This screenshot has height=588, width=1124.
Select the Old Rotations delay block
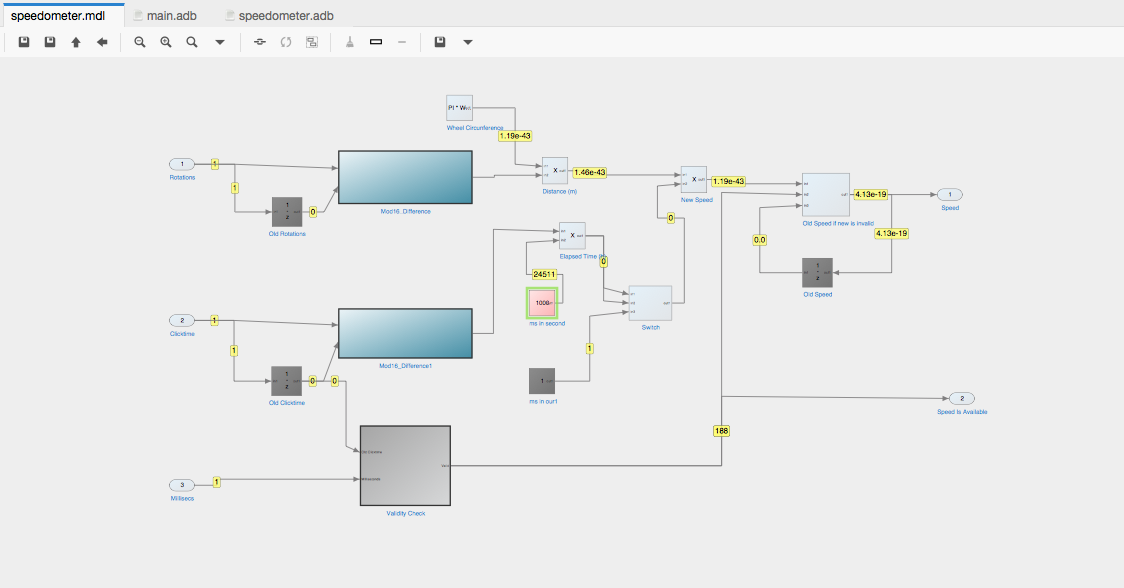click(x=287, y=212)
